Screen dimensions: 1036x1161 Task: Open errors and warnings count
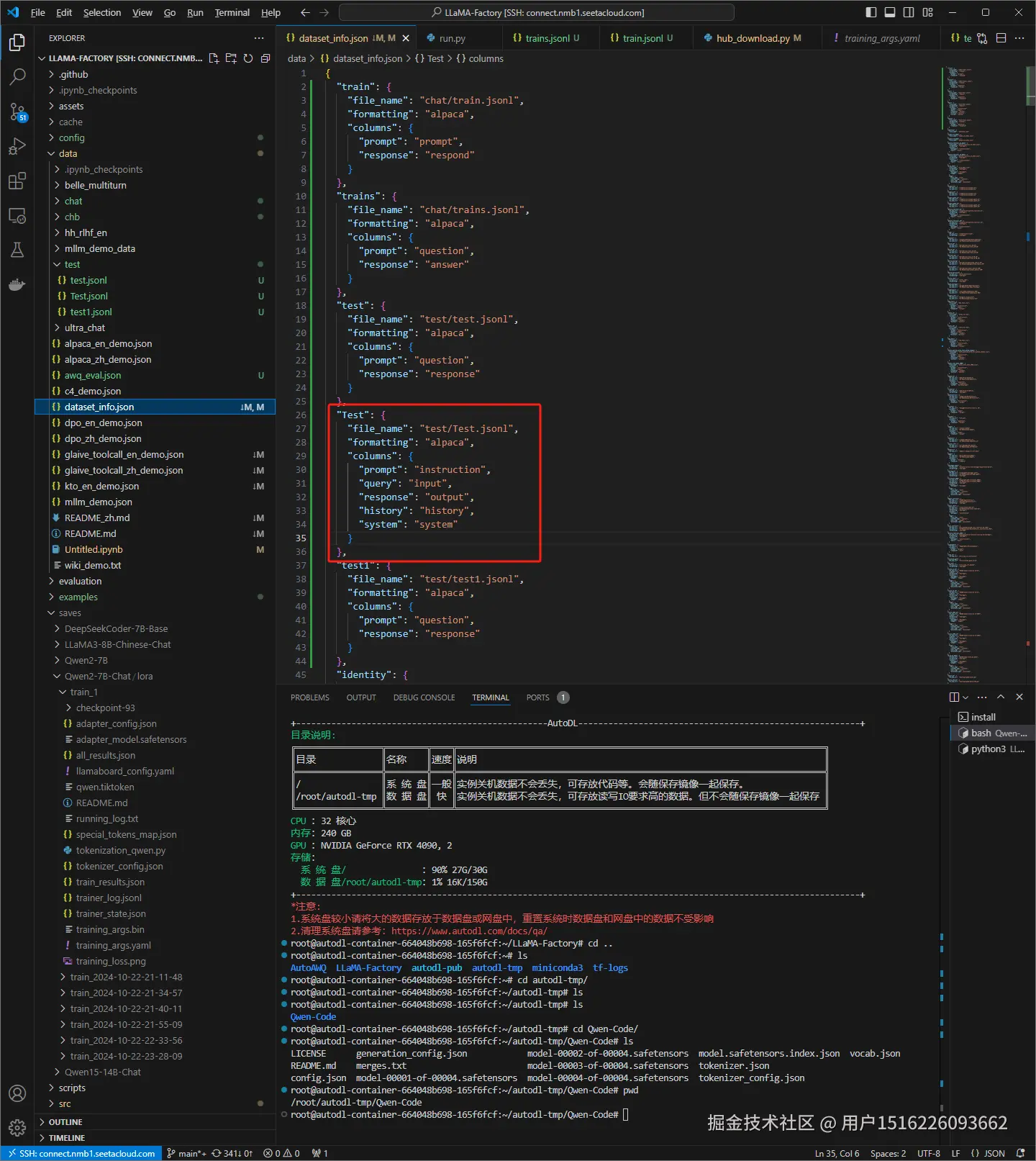coord(281,1153)
